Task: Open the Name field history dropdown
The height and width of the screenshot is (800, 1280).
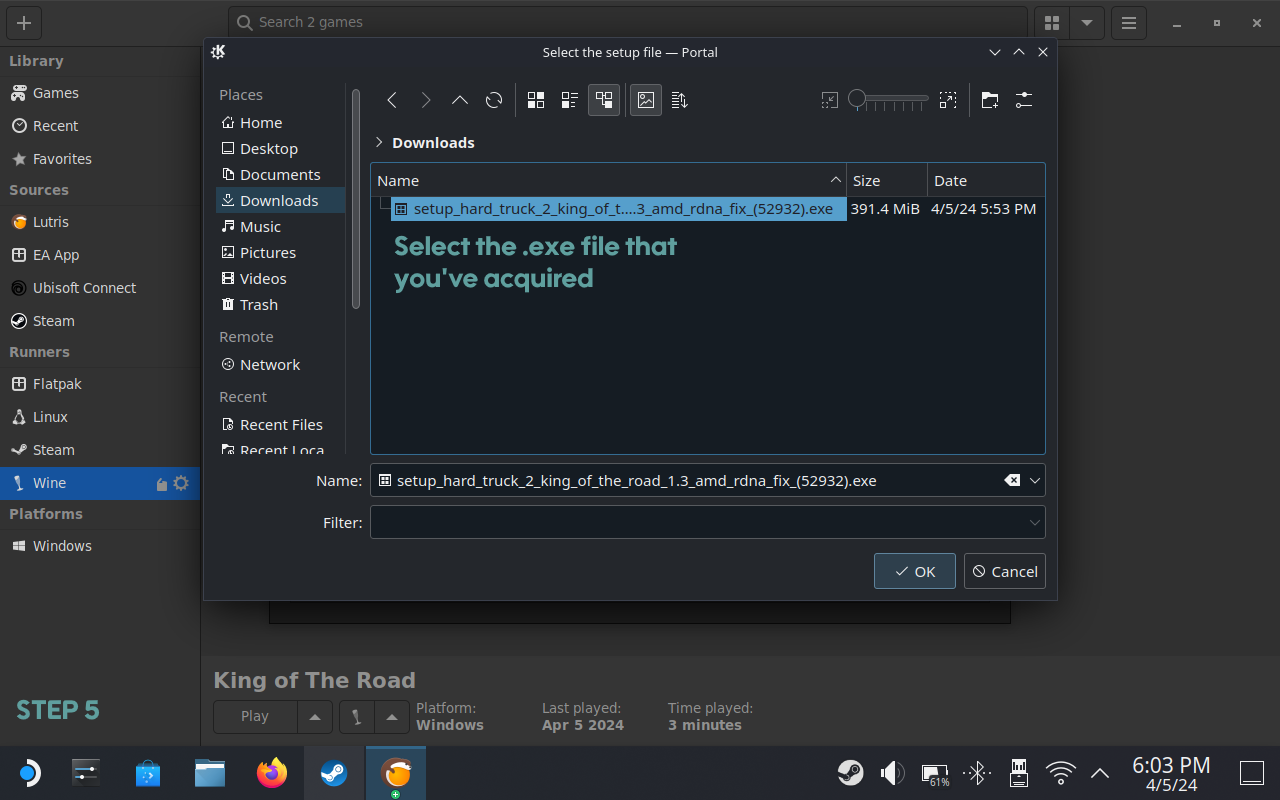Action: [x=1035, y=481]
